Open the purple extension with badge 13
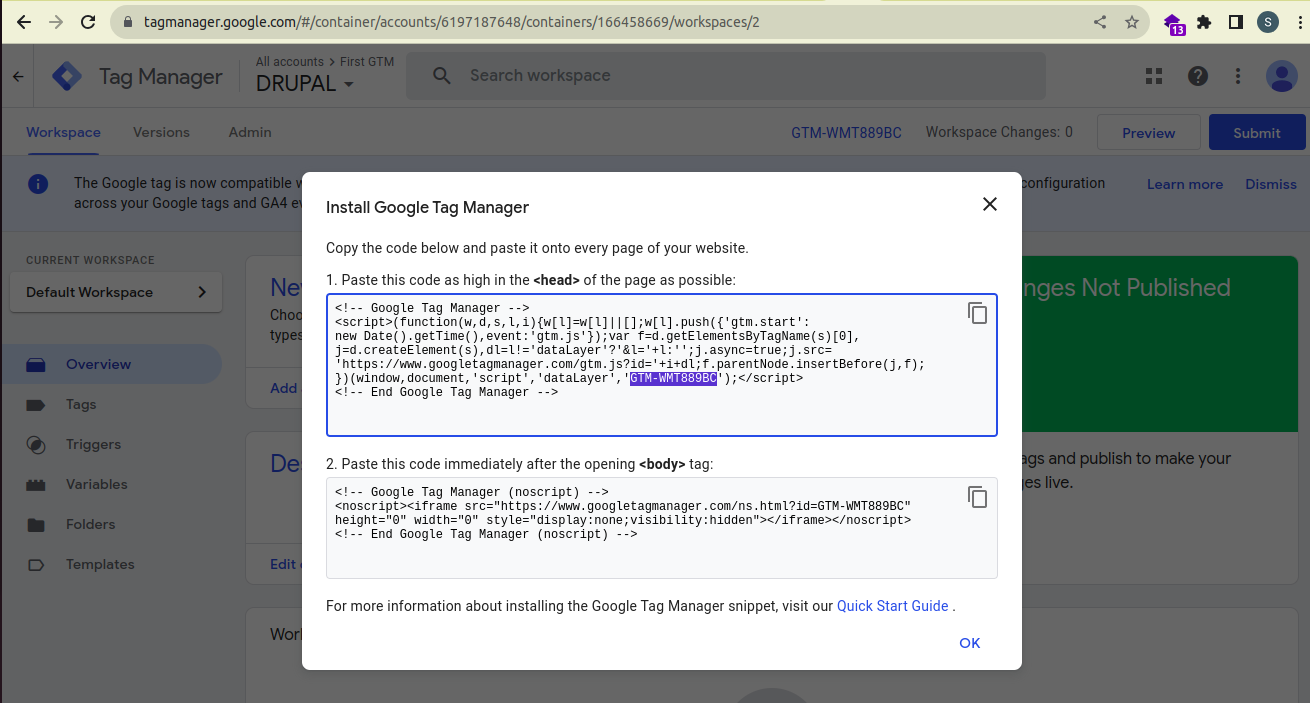The width and height of the screenshot is (1310, 703). 1174,23
